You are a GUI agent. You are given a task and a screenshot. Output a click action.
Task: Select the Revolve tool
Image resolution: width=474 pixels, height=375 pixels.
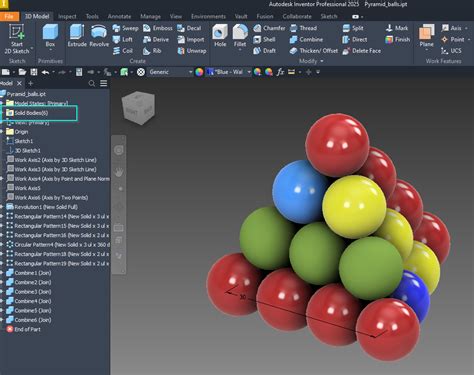tap(99, 36)
